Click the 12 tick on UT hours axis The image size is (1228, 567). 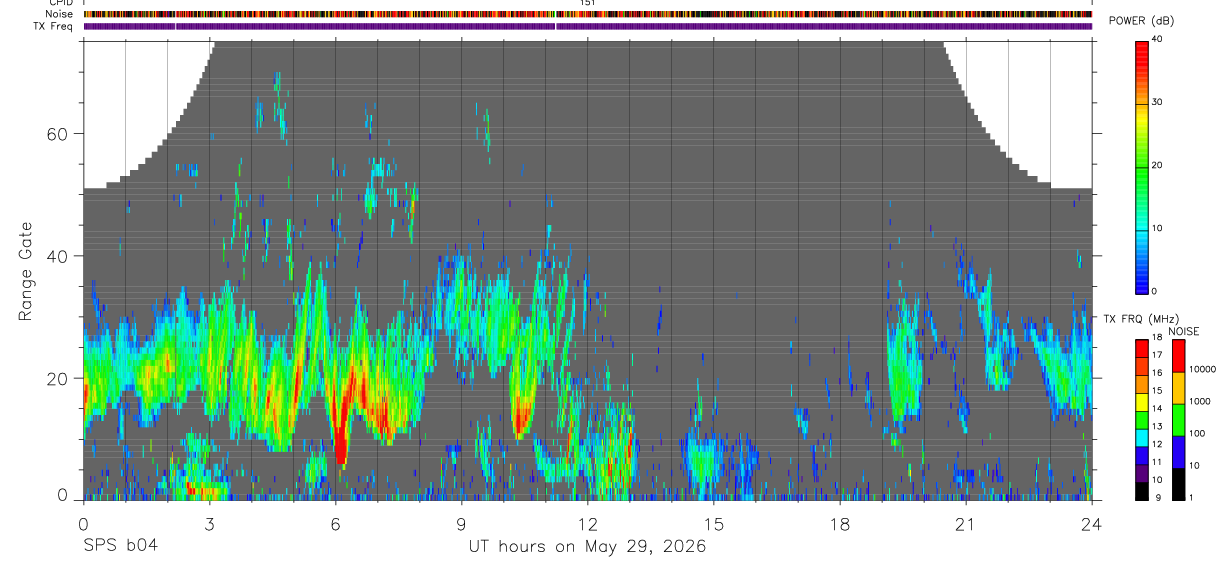(x=587, y=524)
